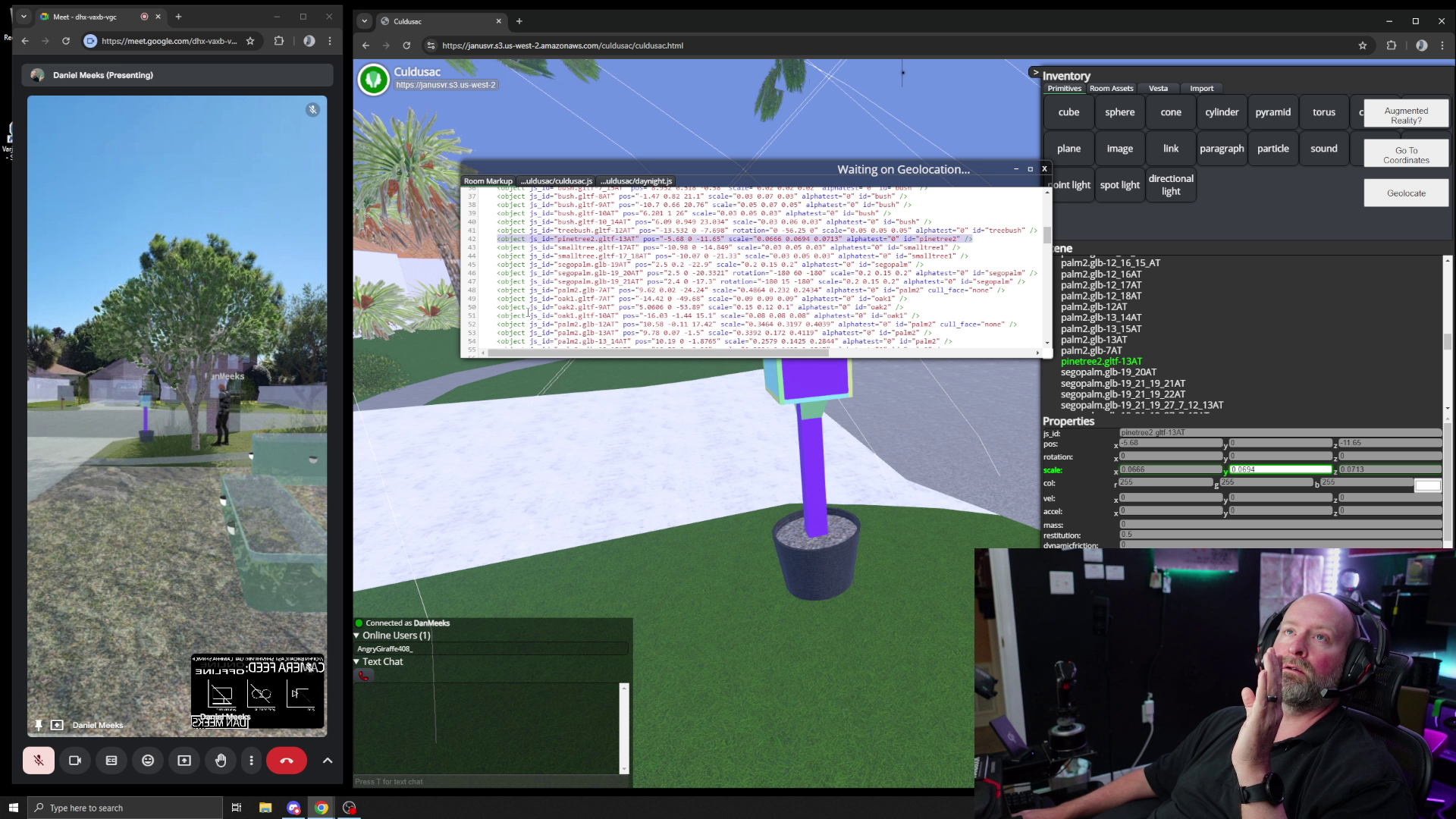This screenshot has width=1456, height=819.
Task: Select pinetree2.gltf-13AT in the Scene list
Action: [1101, 361]
